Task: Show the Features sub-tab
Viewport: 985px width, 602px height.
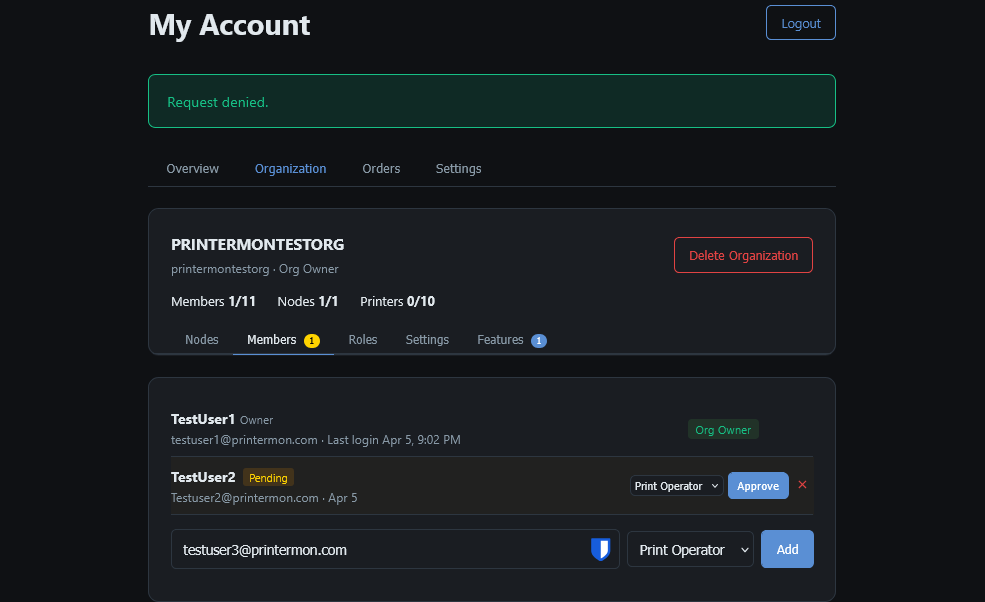Action: click(x=500, y=340)
